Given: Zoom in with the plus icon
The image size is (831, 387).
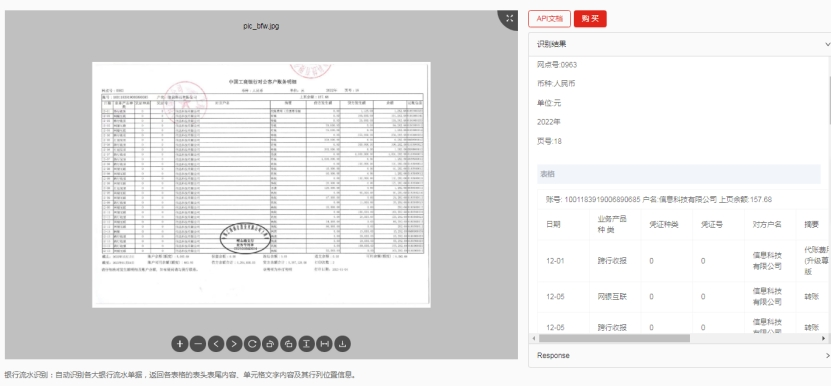Looking at the screenshot, I should 180,344.
